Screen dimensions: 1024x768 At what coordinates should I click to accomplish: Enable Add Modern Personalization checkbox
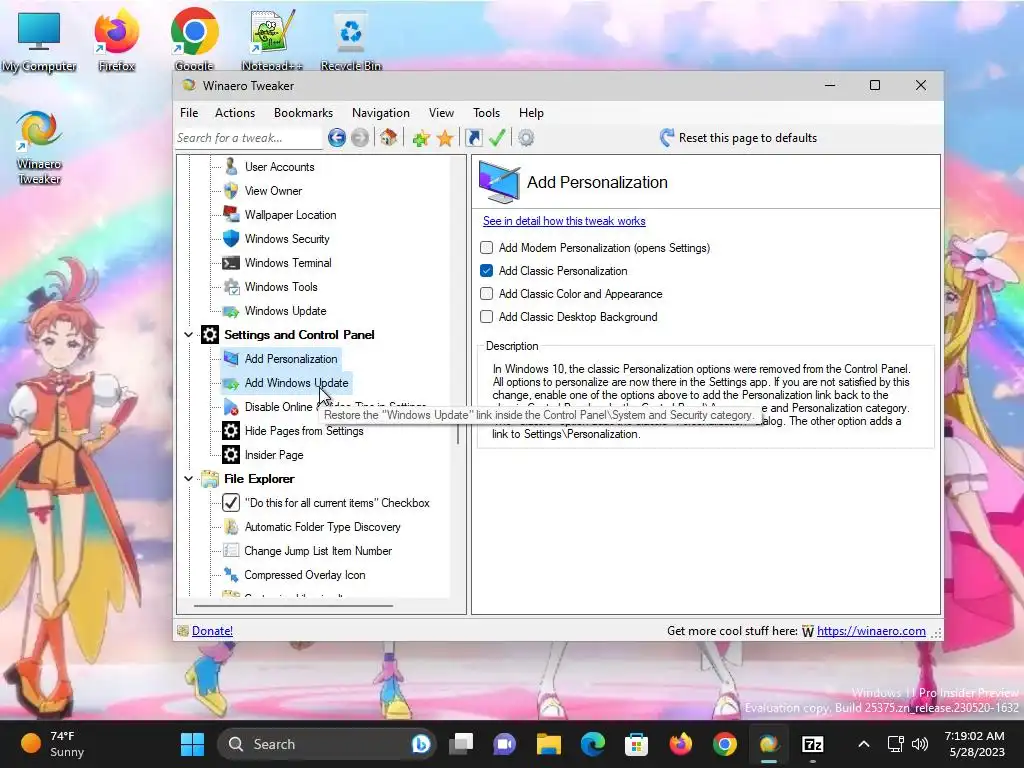click(x=487, y=248)
